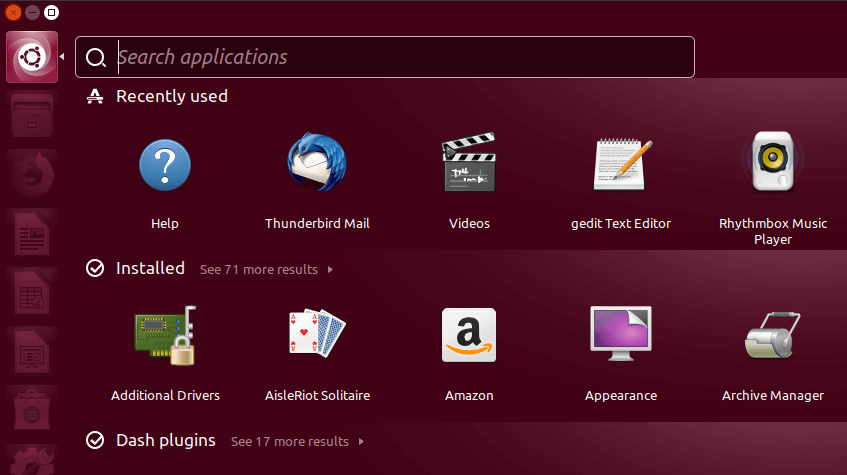Click arrow after See 17 more results
The width and height of the screenshot is (847, 475).
(361, 441)
